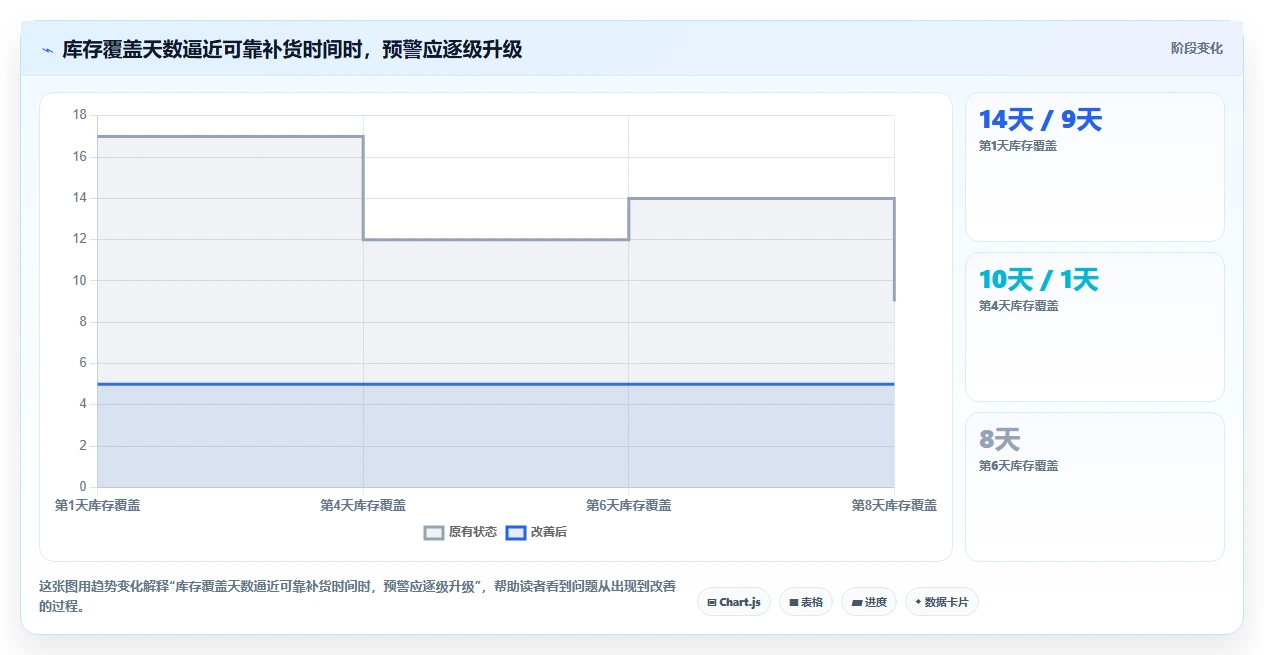The width and height of the screenshot is (1264, 655).
Task: Select the 表格 tag chip
Action: [805, 602]
